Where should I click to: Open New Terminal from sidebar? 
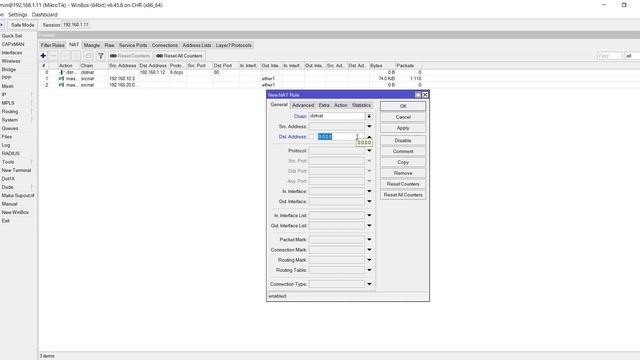pyautogui.click(x=16, y=170)
